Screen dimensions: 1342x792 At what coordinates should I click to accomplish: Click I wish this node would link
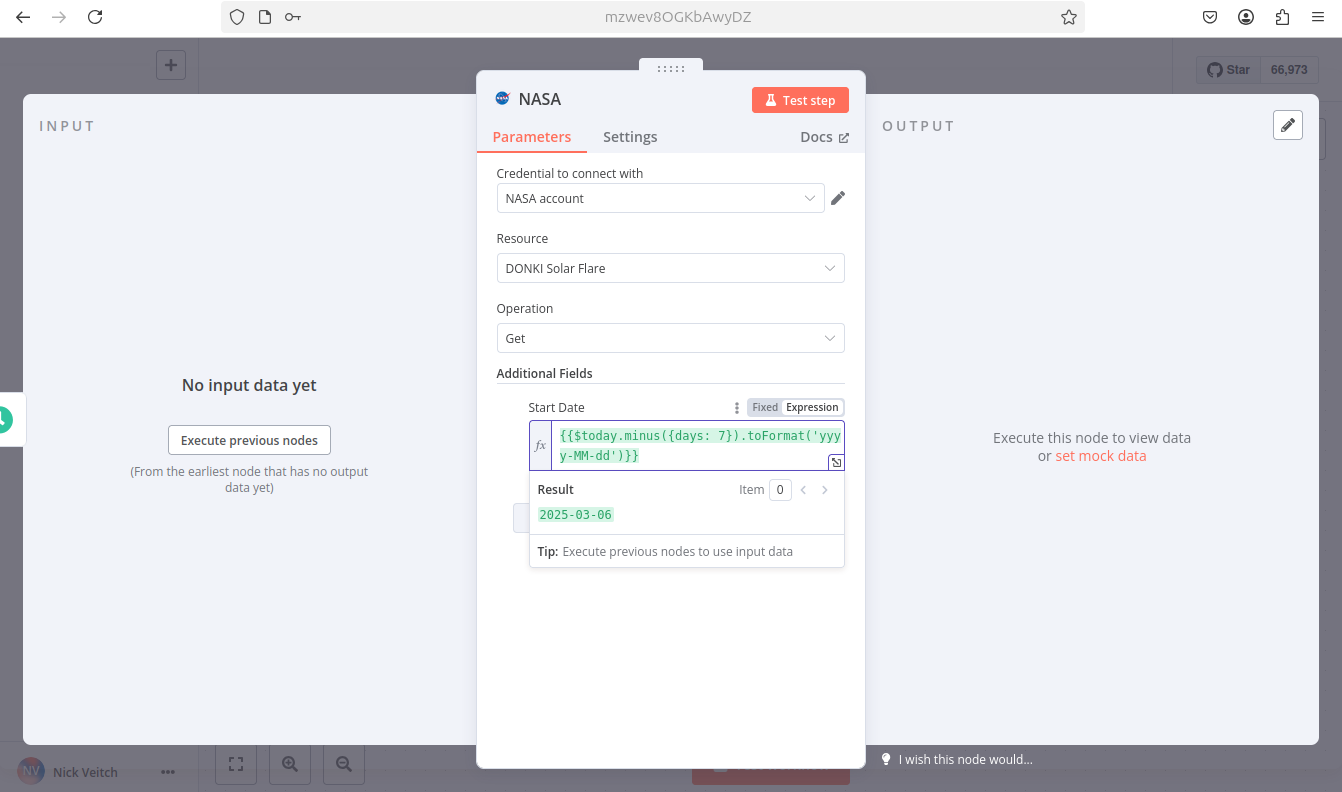pos(957,759)
